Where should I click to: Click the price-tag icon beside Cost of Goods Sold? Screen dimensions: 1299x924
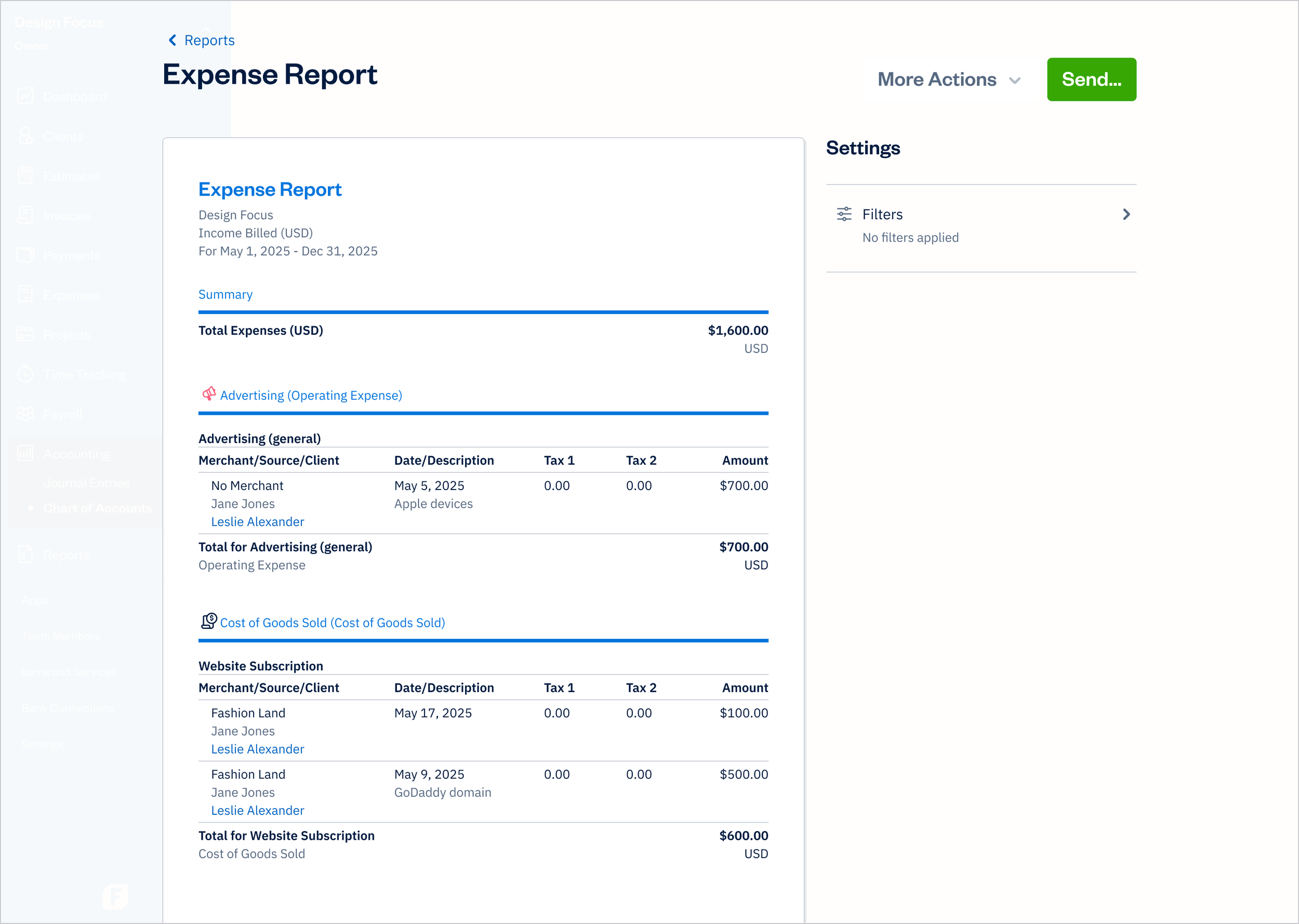208,622
